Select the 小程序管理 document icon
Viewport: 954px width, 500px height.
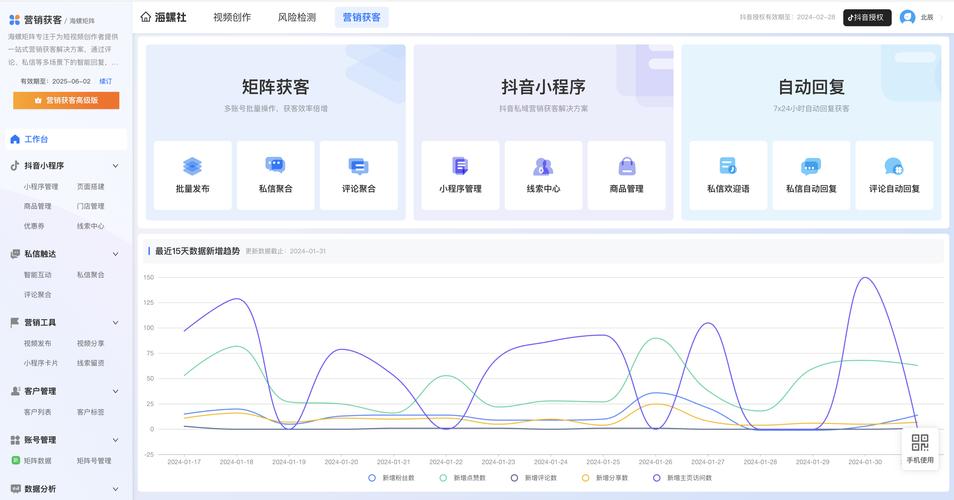point(460,166)
